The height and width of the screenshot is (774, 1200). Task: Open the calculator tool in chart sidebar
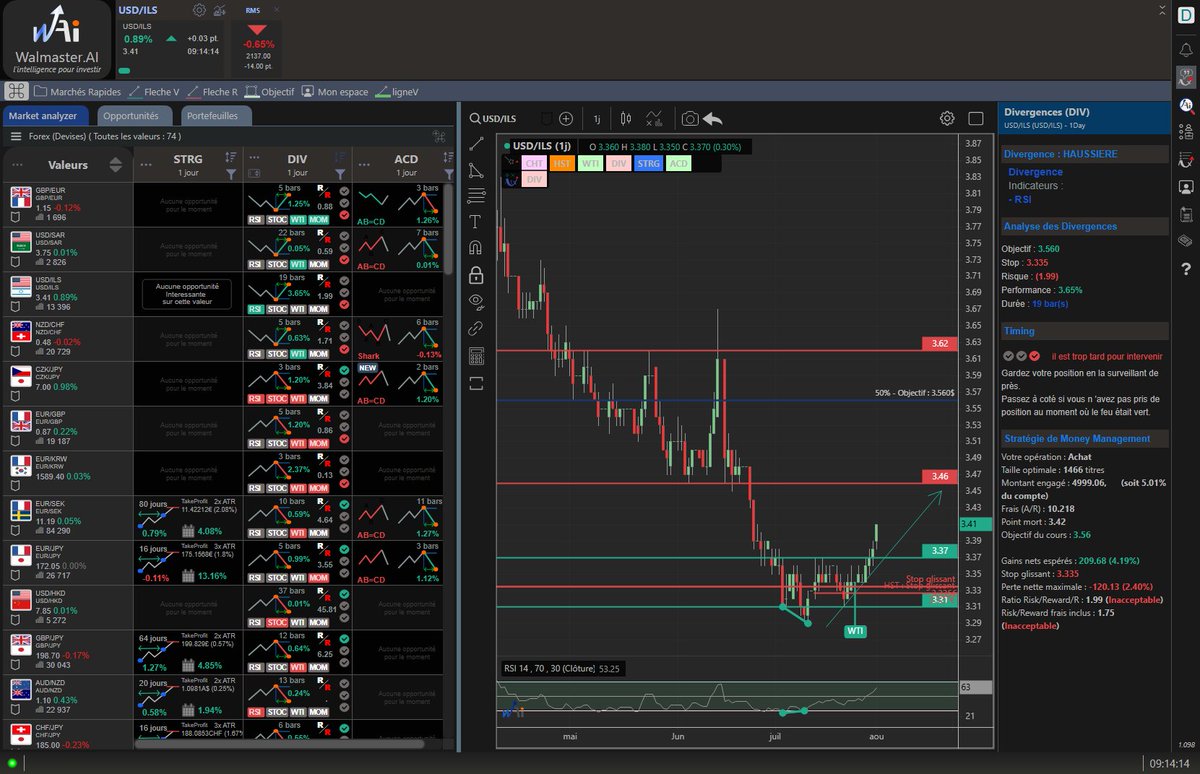(476, 355)
